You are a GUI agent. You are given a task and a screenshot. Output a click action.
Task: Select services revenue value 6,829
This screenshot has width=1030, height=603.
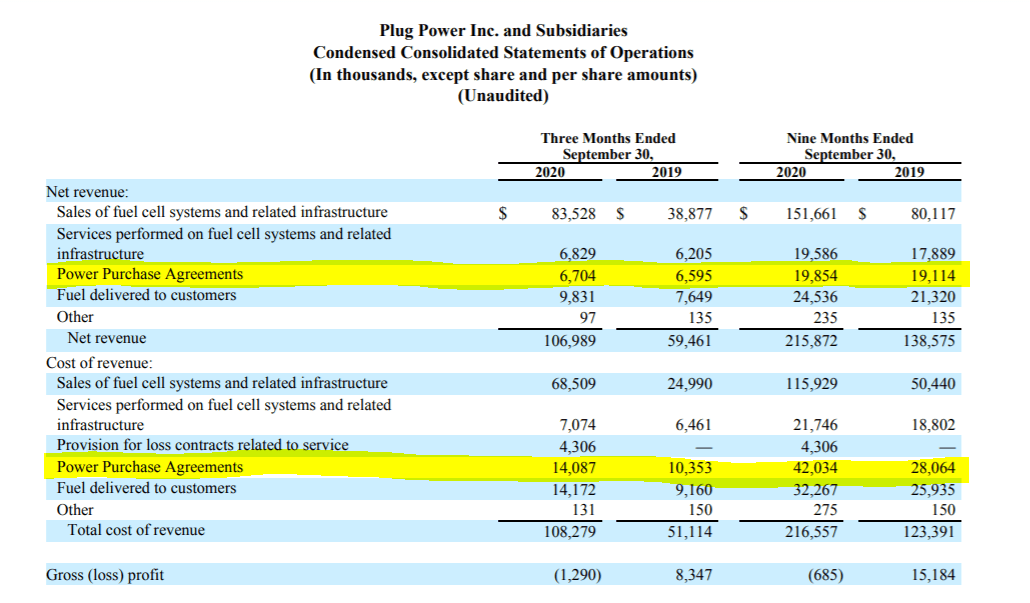click(577, 254)
